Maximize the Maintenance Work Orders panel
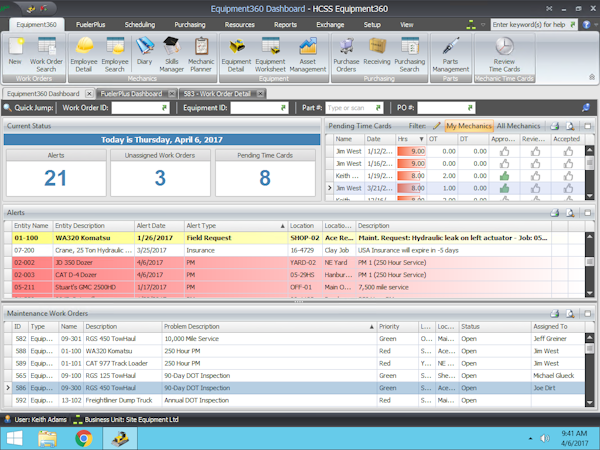 tap(588, 314)
